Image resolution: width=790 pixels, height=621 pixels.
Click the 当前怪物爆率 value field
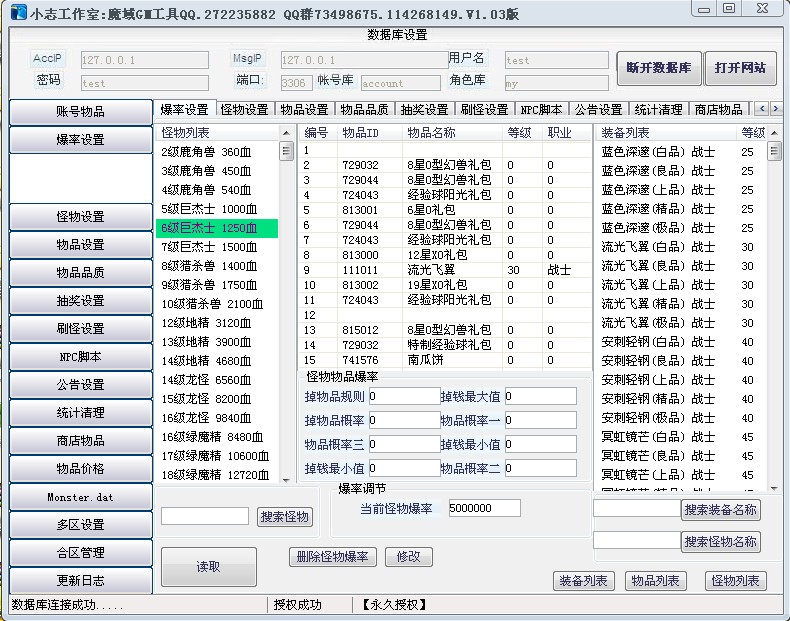(484, 508)
